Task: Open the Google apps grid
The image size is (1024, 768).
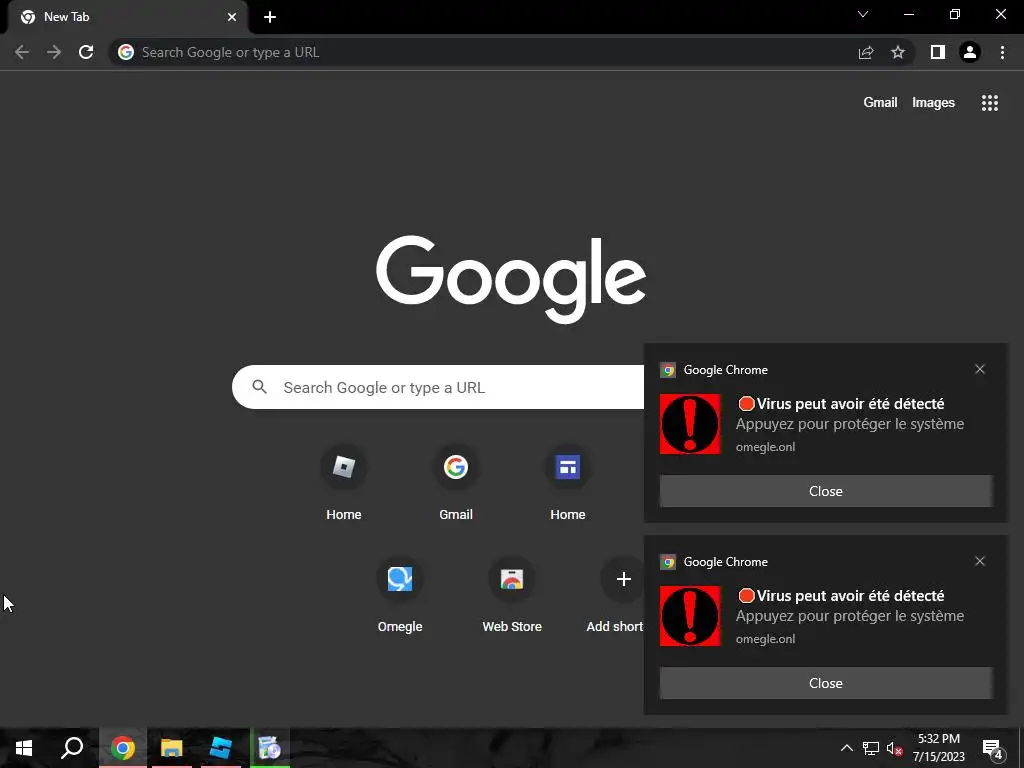Action: pos(989,103)
